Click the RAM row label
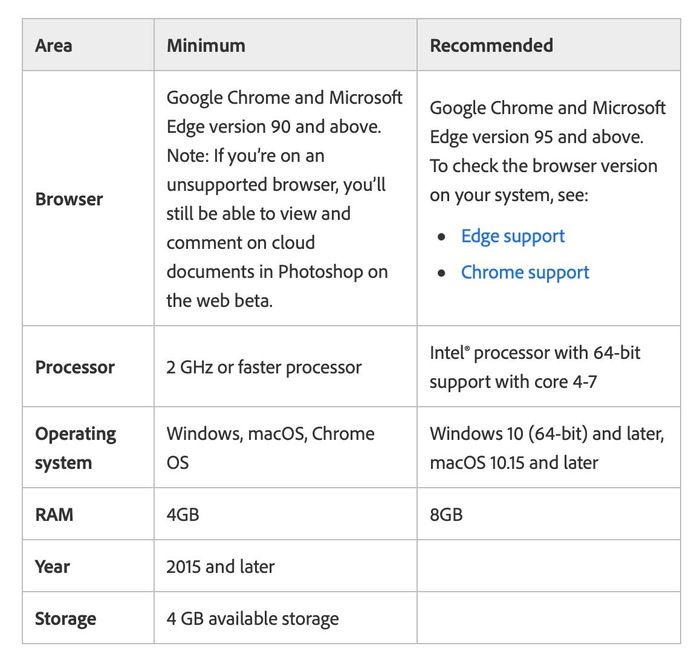Viewport: 700px width, 661px height. coord(54,515)
